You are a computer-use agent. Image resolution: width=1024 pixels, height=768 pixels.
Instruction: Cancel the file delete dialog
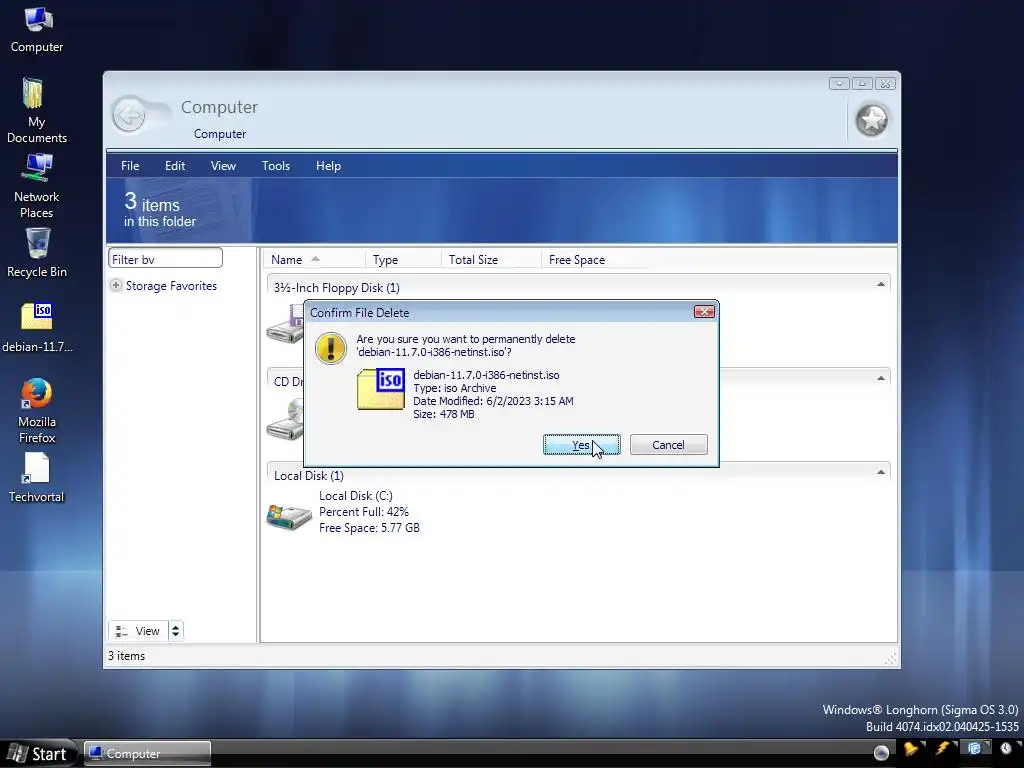coord(668,445)
